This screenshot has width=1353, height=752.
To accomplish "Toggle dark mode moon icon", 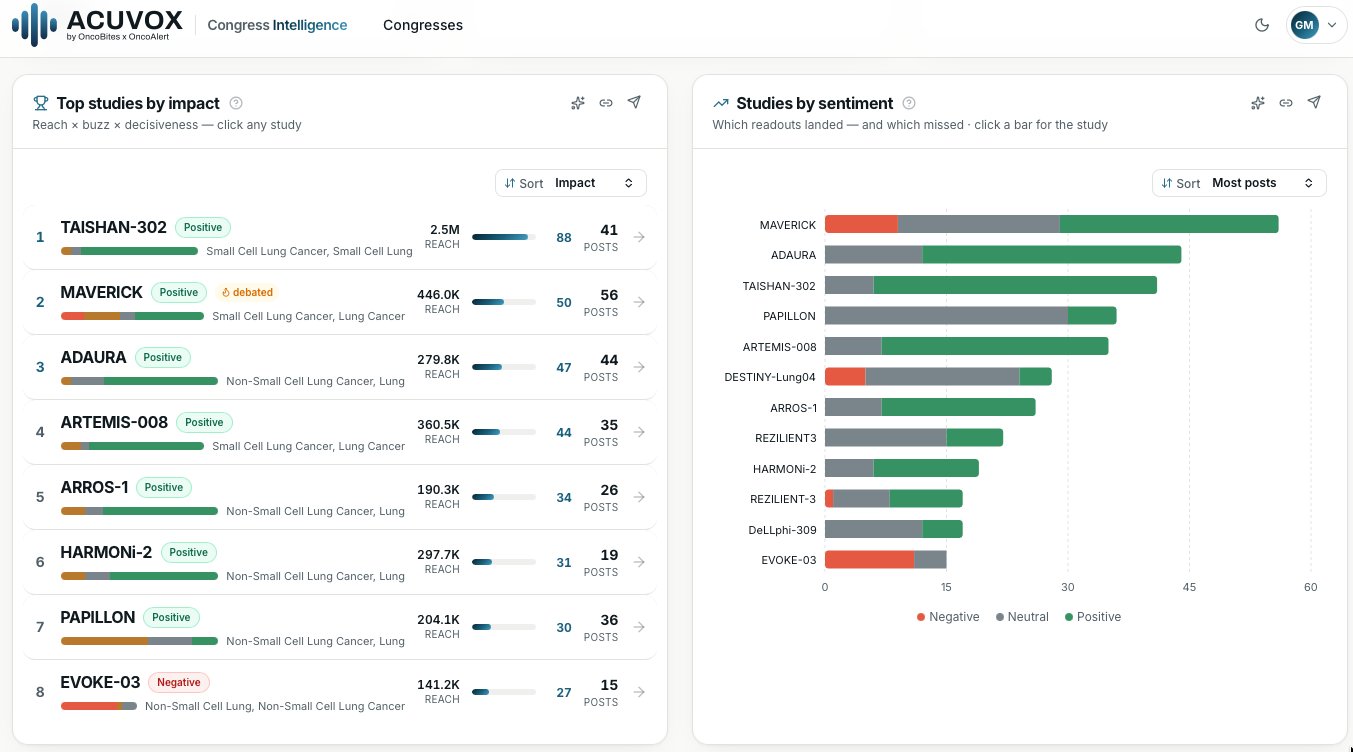I will (1262, 25).
